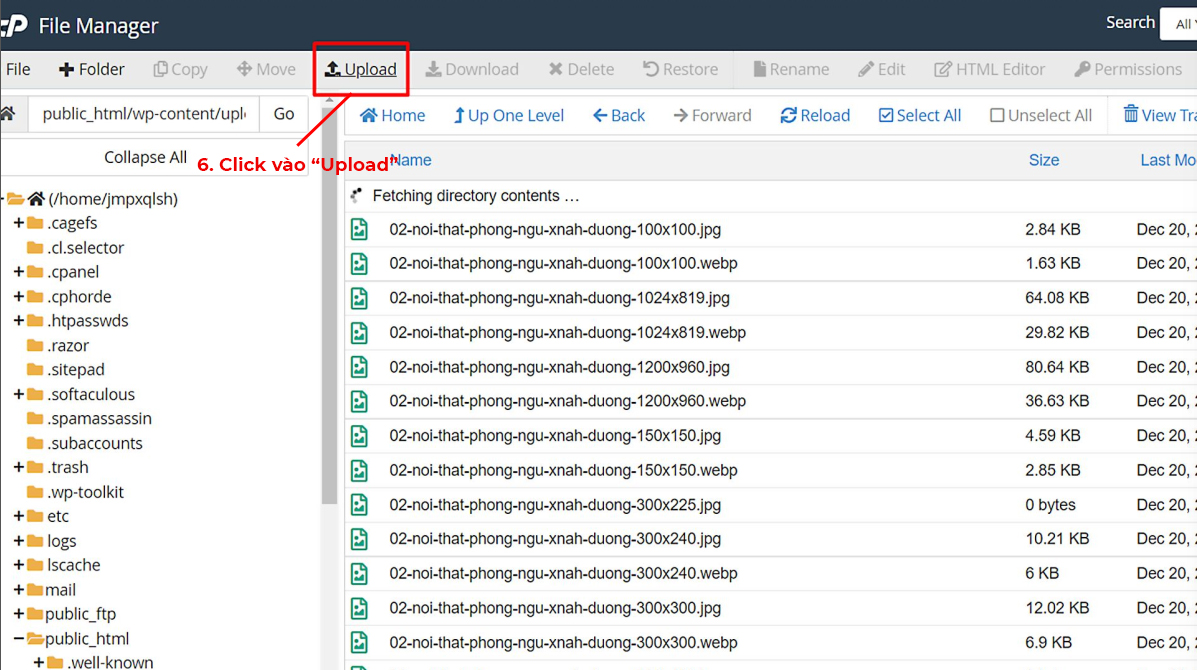The image size is (1197, 670).
Task: Open the search scope All dropdown
Action: click(1179, 24)
